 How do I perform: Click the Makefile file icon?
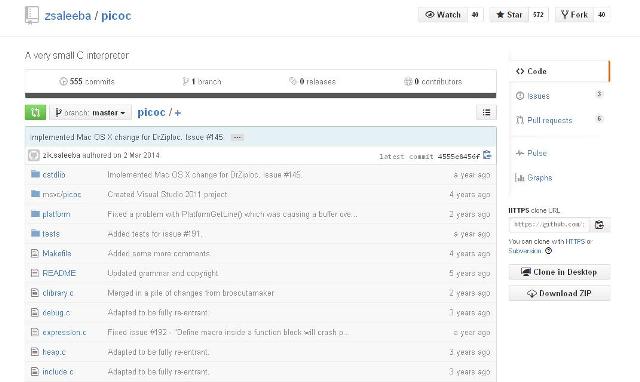click(x=35, y=253)
